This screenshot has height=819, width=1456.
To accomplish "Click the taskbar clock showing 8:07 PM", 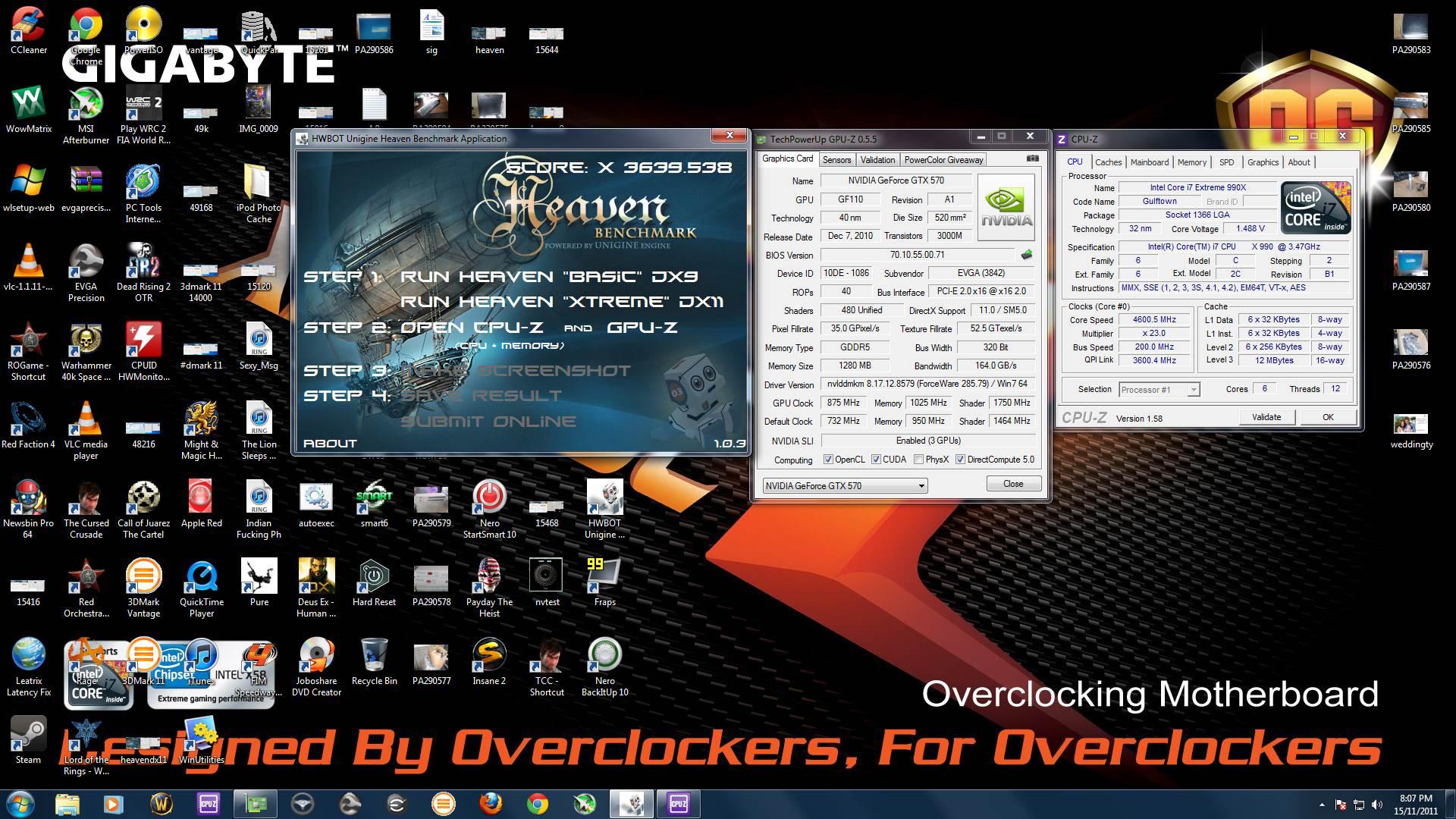I will coord(1416,805).
